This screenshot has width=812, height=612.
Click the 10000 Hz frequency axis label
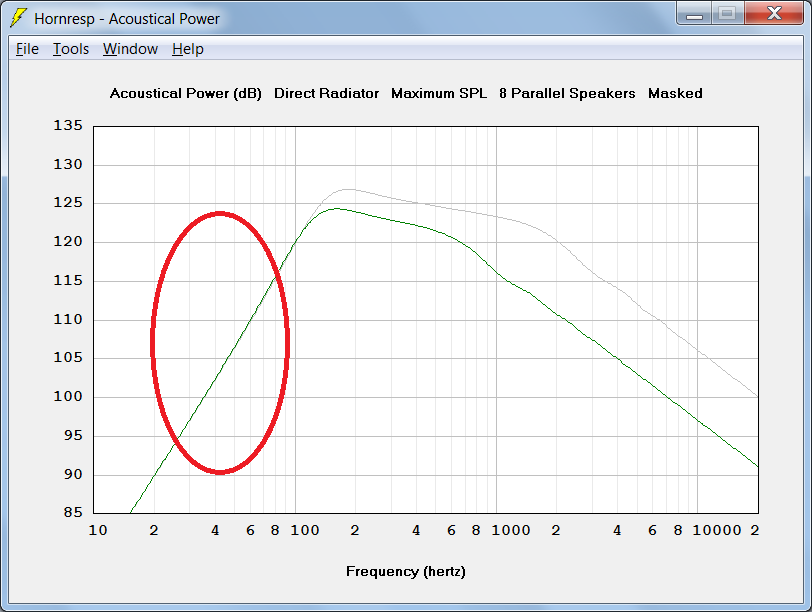[x=717, y=531]
